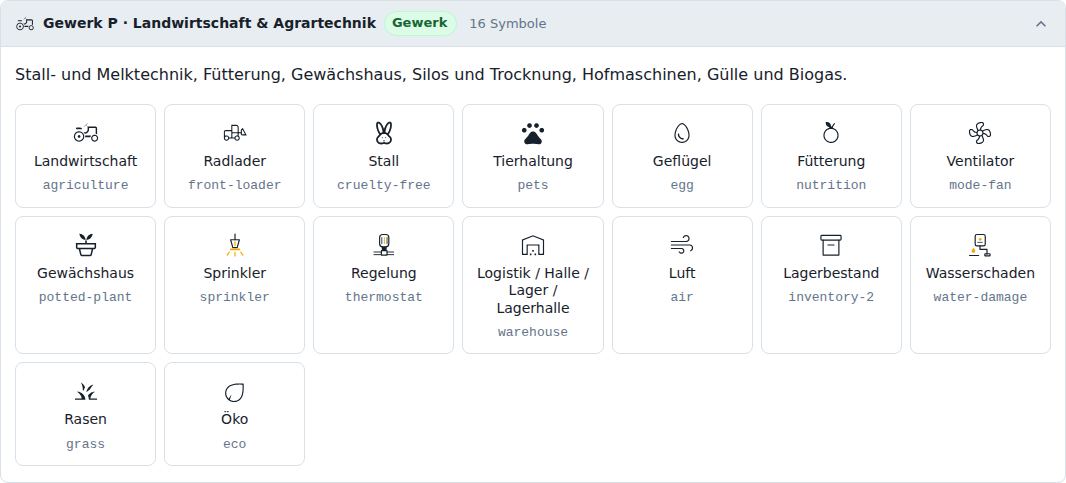The height and width of the screenshot is (483, 1066).
Task: Click the 'agriculture' code label
Action: [x=86, y=185]
